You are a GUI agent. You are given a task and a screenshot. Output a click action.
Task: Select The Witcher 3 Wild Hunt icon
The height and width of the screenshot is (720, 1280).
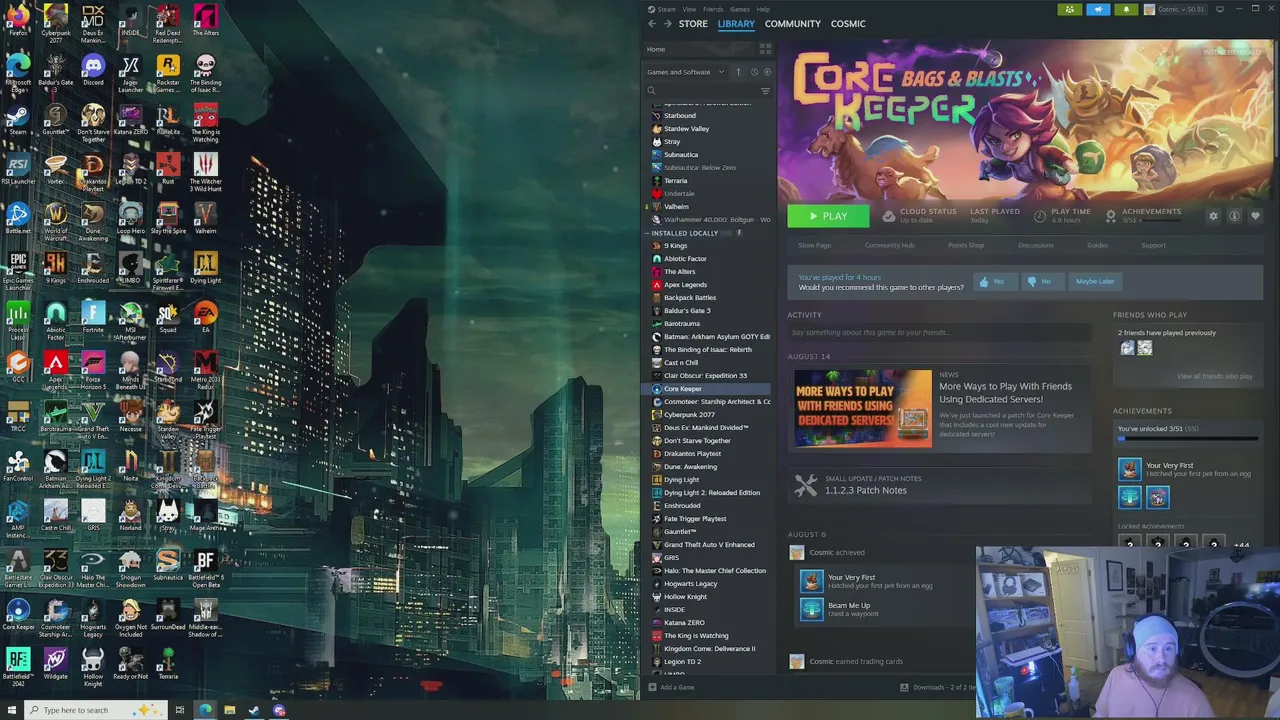pyautogui.click(x=206, y=172)
